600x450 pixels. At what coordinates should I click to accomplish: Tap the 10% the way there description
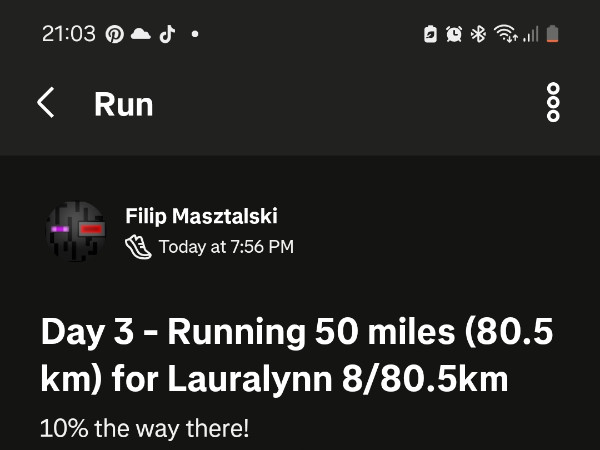click(x=145, y=429)
